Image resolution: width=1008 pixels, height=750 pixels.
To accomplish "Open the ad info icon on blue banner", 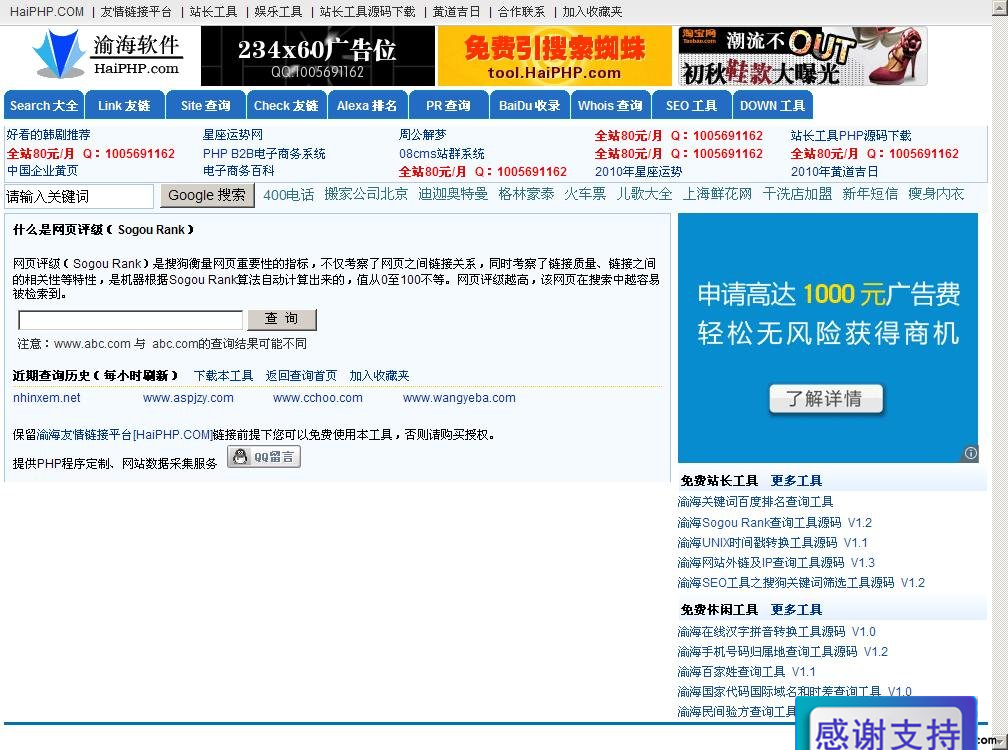I will 970,453.
